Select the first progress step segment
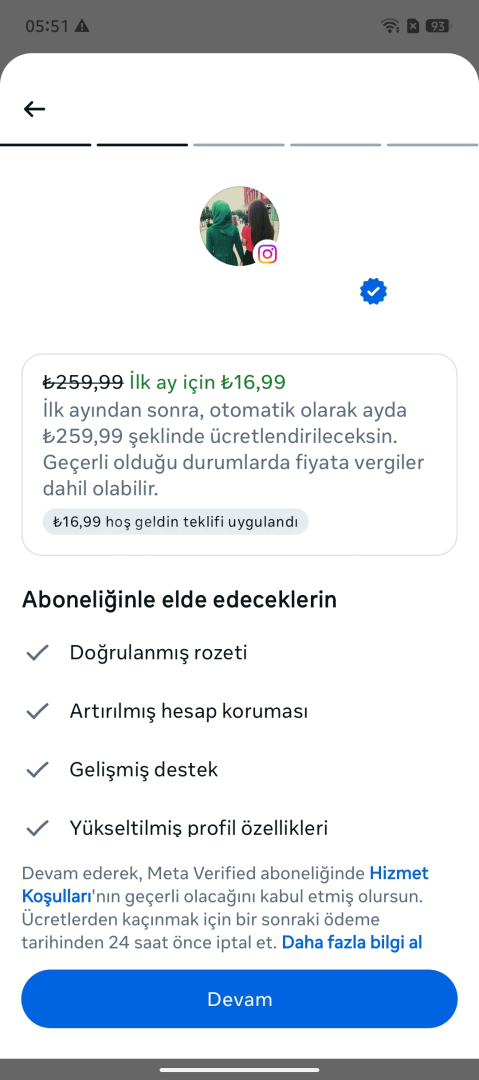Screen dimensions: 479x1080 click(x=45, y=145)
